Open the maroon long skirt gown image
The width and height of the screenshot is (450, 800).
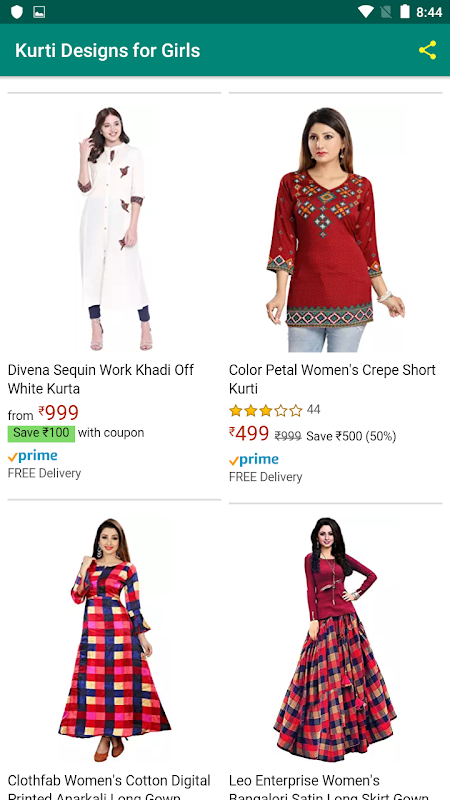(x=336, y=640)
